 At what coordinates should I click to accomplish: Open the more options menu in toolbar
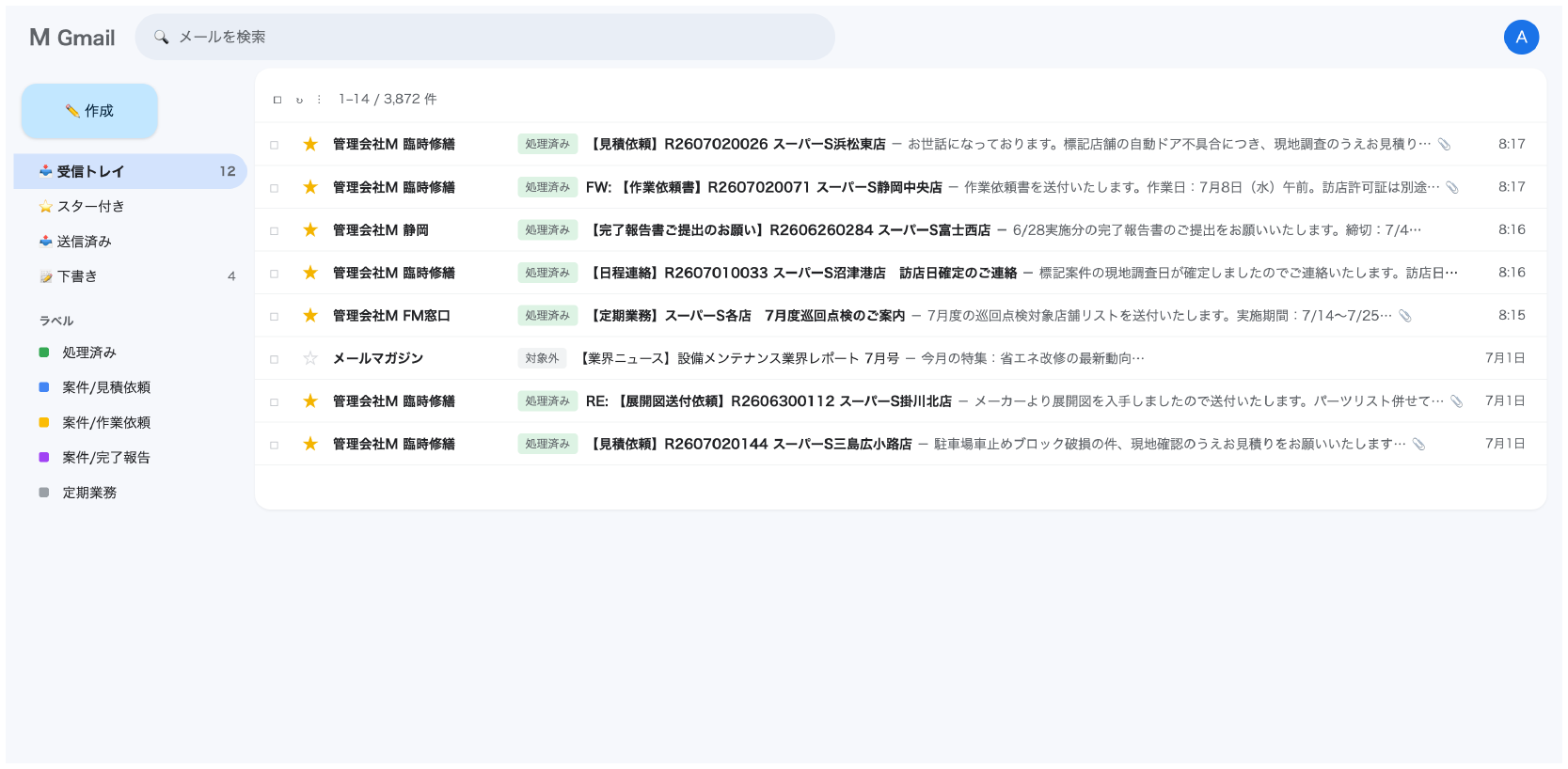[x=319, y=100]
